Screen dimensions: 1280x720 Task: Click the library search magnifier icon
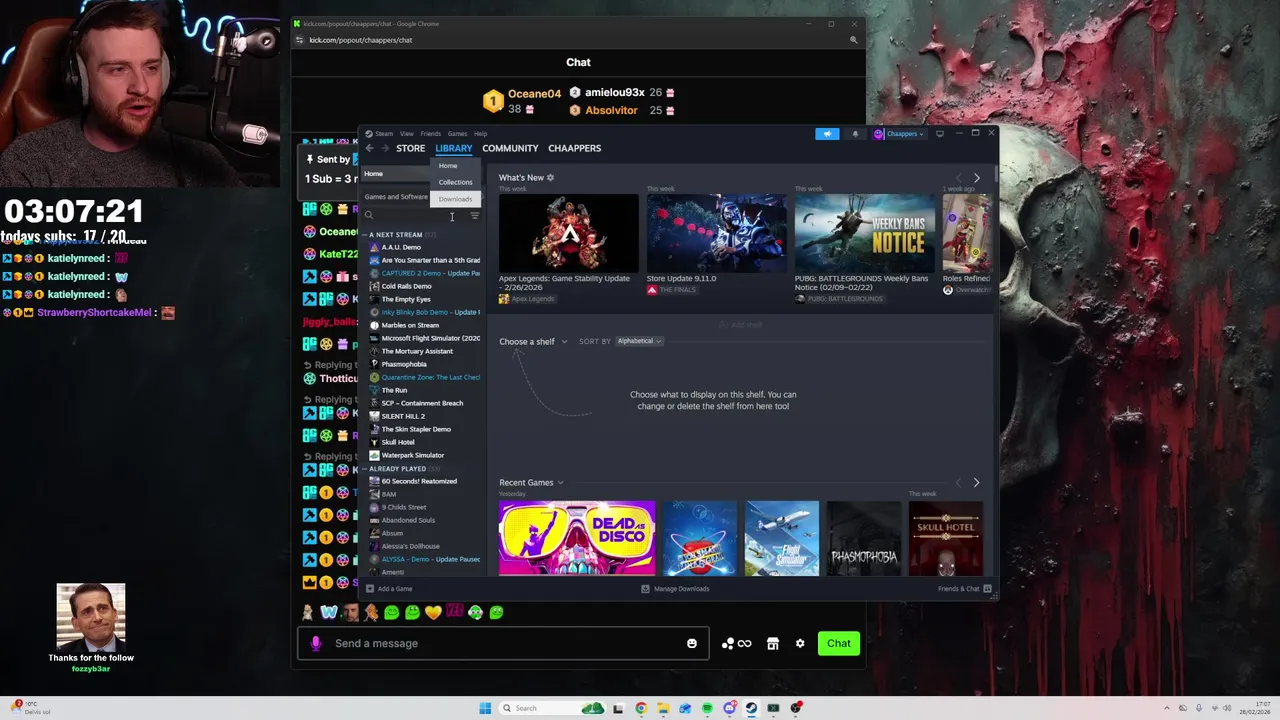[368, 215]
